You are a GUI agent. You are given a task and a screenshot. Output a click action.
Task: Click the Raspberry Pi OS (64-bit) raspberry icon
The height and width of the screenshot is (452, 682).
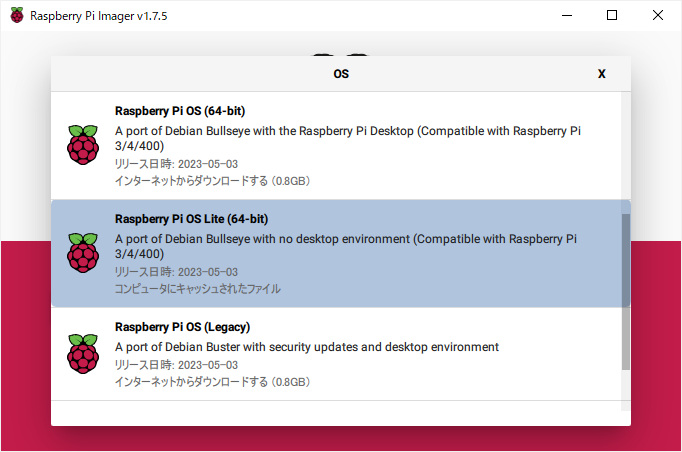point(83,145)
